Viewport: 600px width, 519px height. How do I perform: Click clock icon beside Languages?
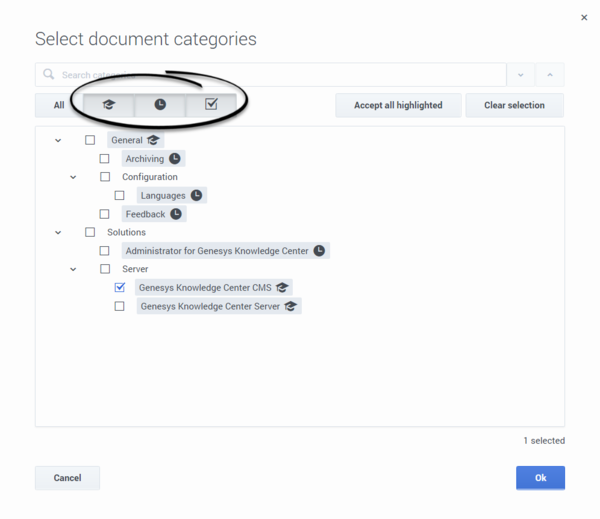pos(196,195)
